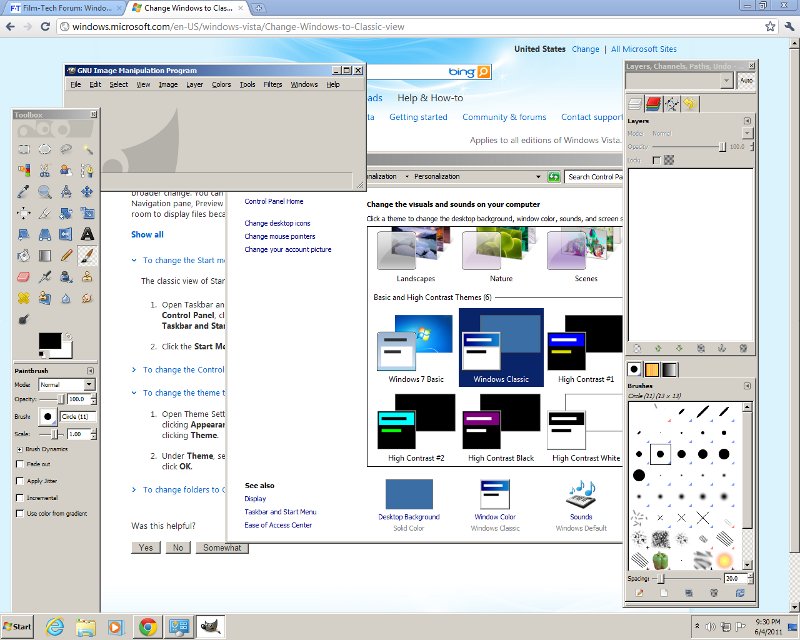Click the Yes helpful button
The width and height of the screenshot is (800, 640).
[x=145, y=548]
